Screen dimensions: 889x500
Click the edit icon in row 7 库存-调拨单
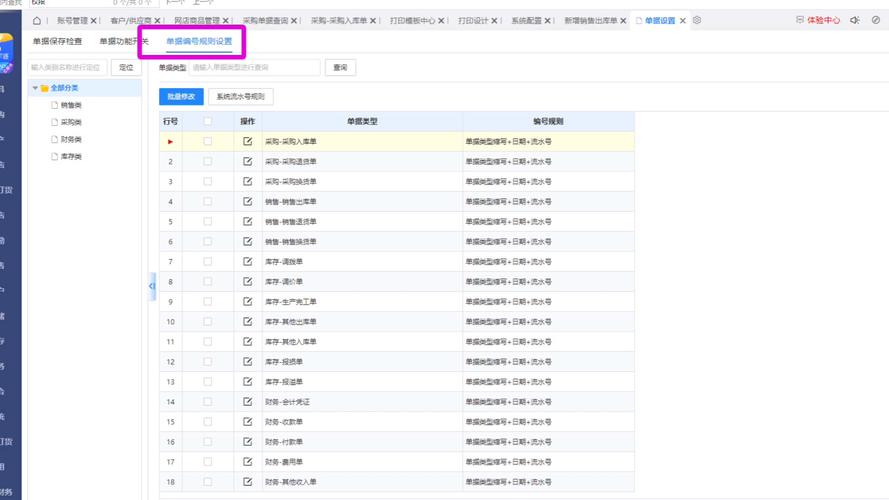pyautogui.click(x=248, y=261)
